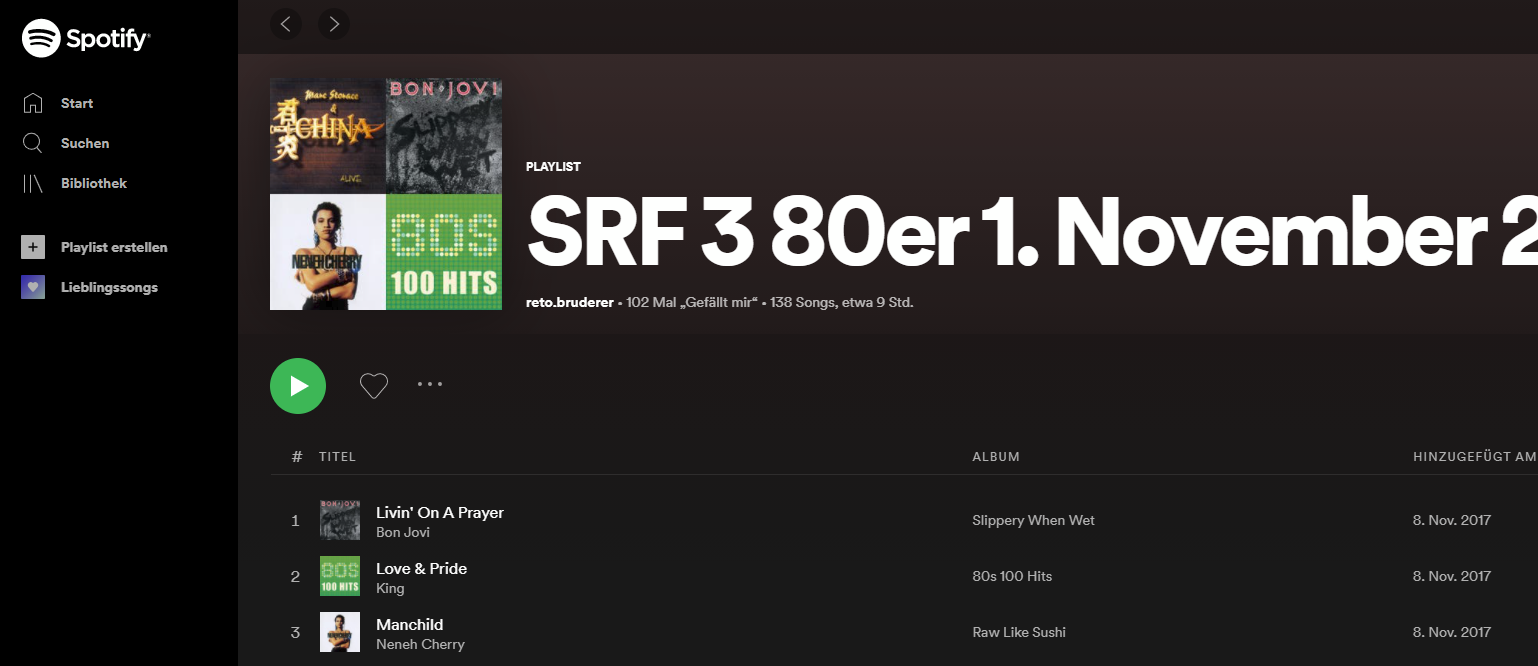Image resolution: width=1538 pixels, height=666 pixels.
Task: Open the album link Raw Like Sushi
Action: coord(1019,632)
